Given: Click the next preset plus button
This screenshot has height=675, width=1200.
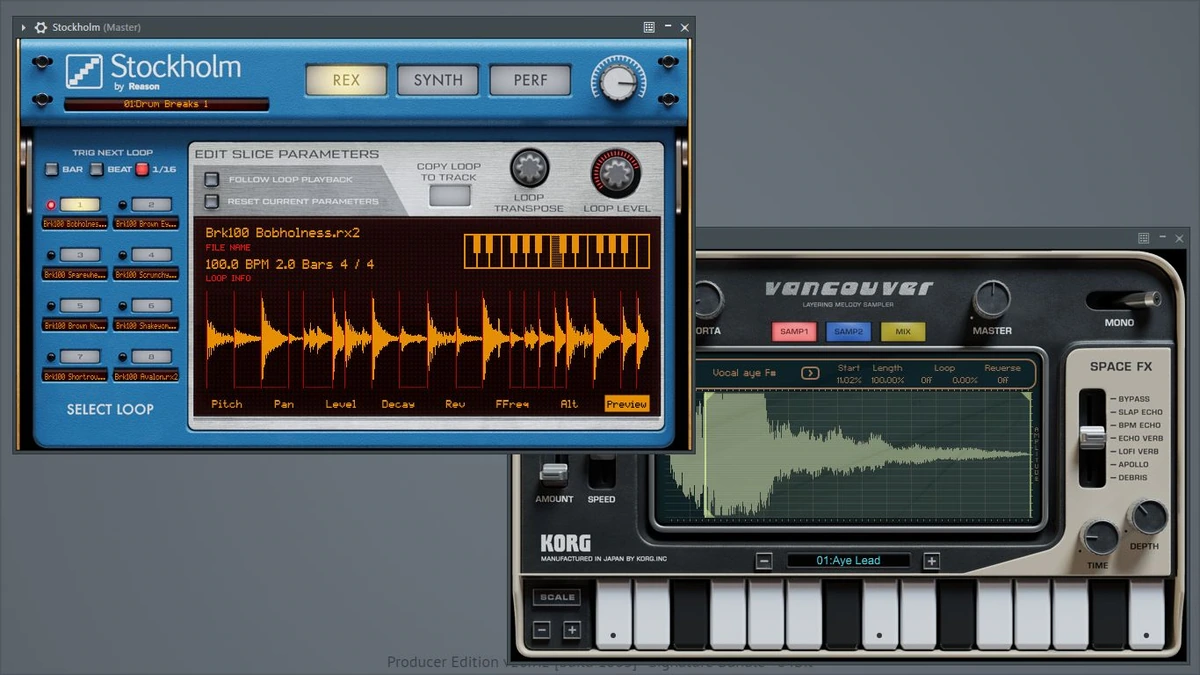Looking at the screenshot, I should click(931, 561).
